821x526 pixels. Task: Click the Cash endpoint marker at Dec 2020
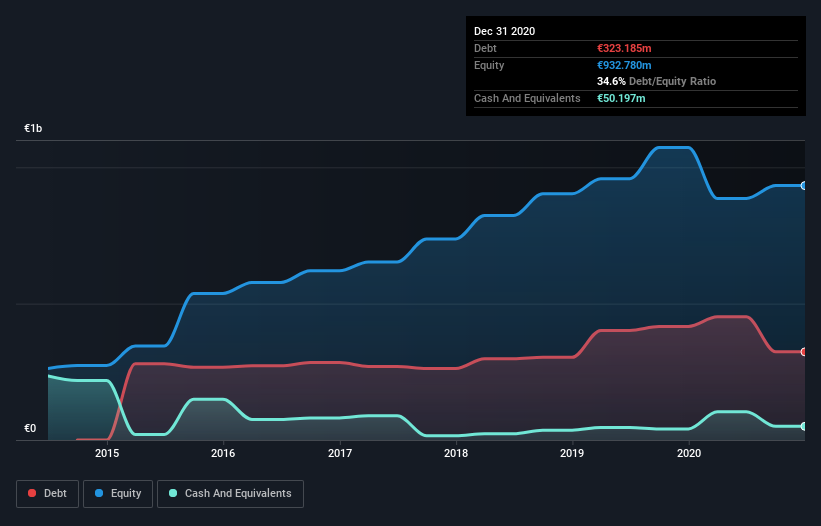[x=804, y=427]
